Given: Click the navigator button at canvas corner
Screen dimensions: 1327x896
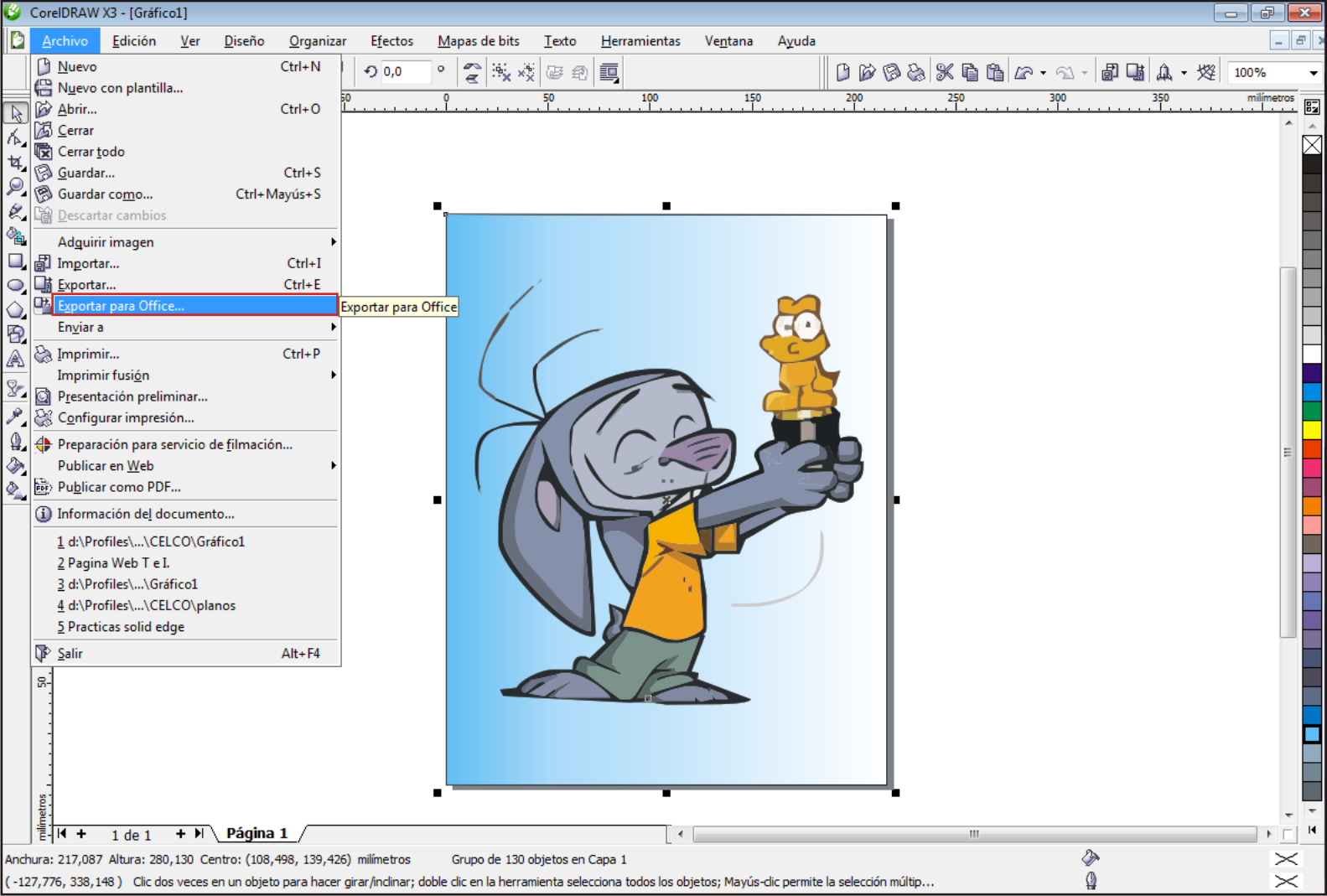Looking at the screenshot, I should tap(1289, 834).
